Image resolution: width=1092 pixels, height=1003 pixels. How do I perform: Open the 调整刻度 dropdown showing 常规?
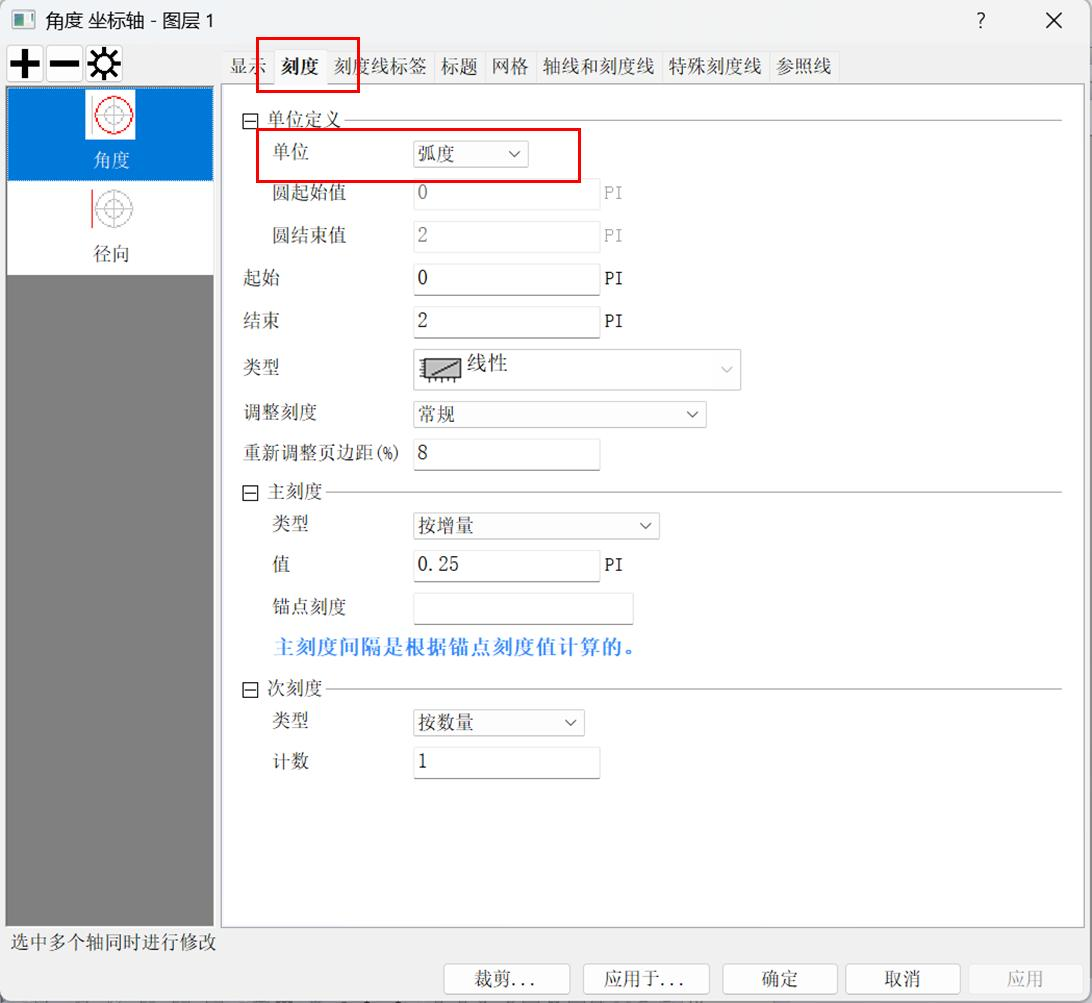click(559, 414)
